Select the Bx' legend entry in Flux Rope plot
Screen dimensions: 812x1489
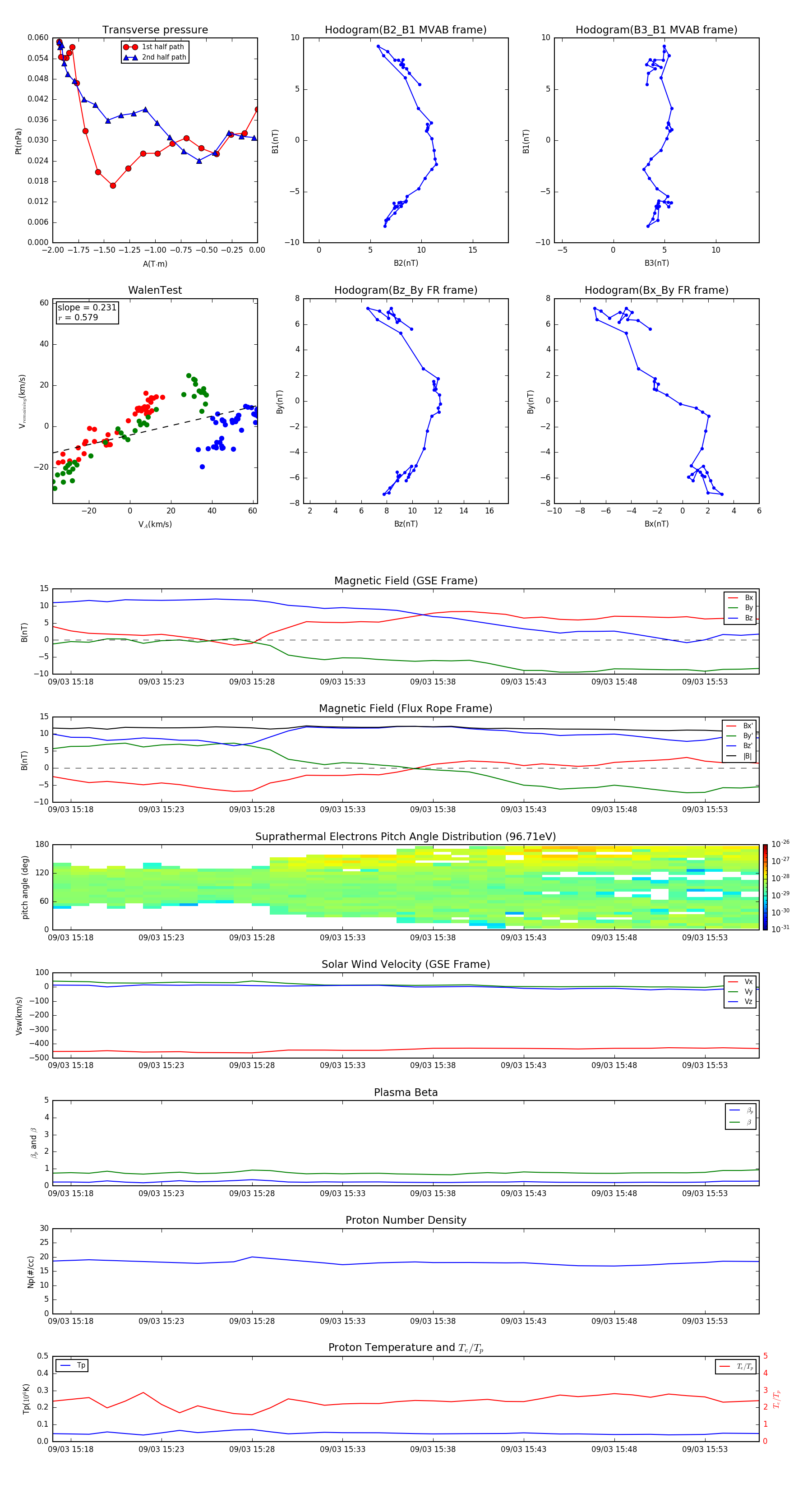pyautogui.click(x=739, y=726)
